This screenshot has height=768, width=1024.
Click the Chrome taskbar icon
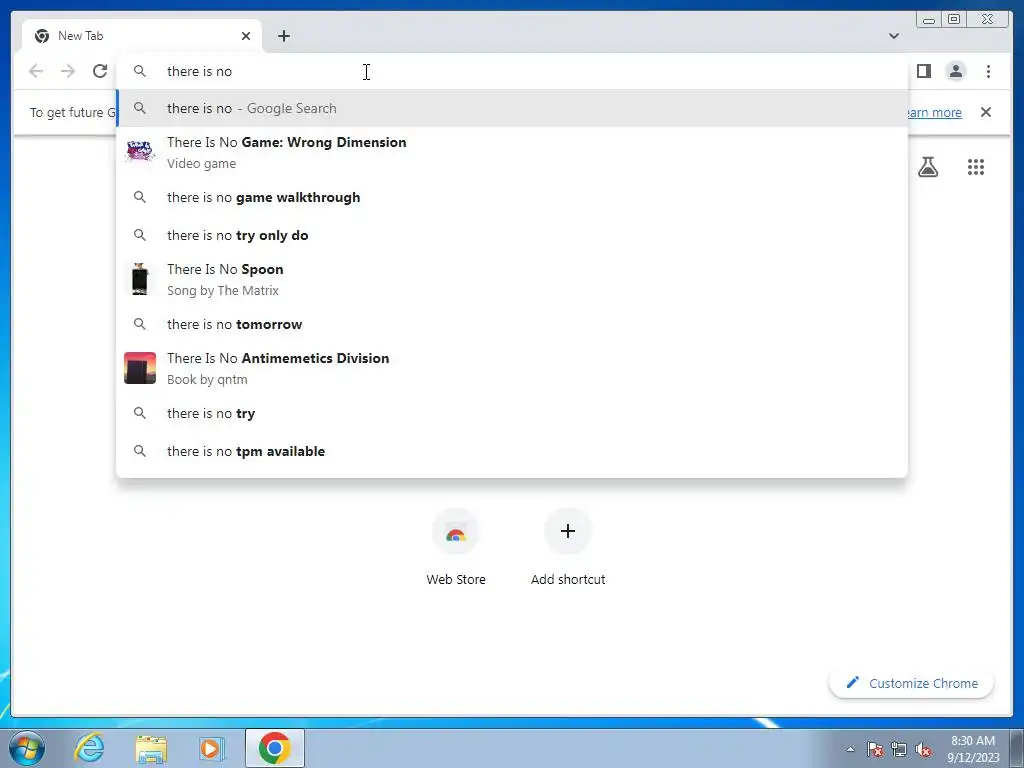[x=274, y=748]
